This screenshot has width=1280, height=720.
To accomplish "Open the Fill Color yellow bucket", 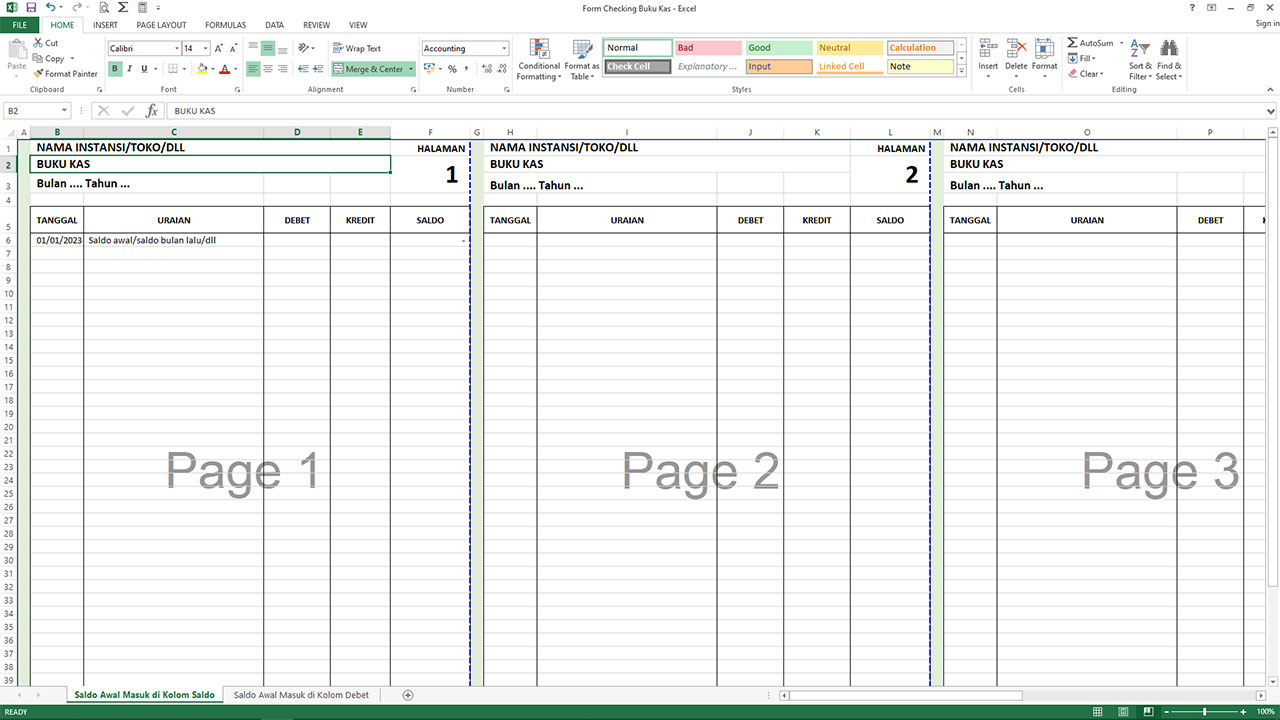I will (x=202, y=69).
